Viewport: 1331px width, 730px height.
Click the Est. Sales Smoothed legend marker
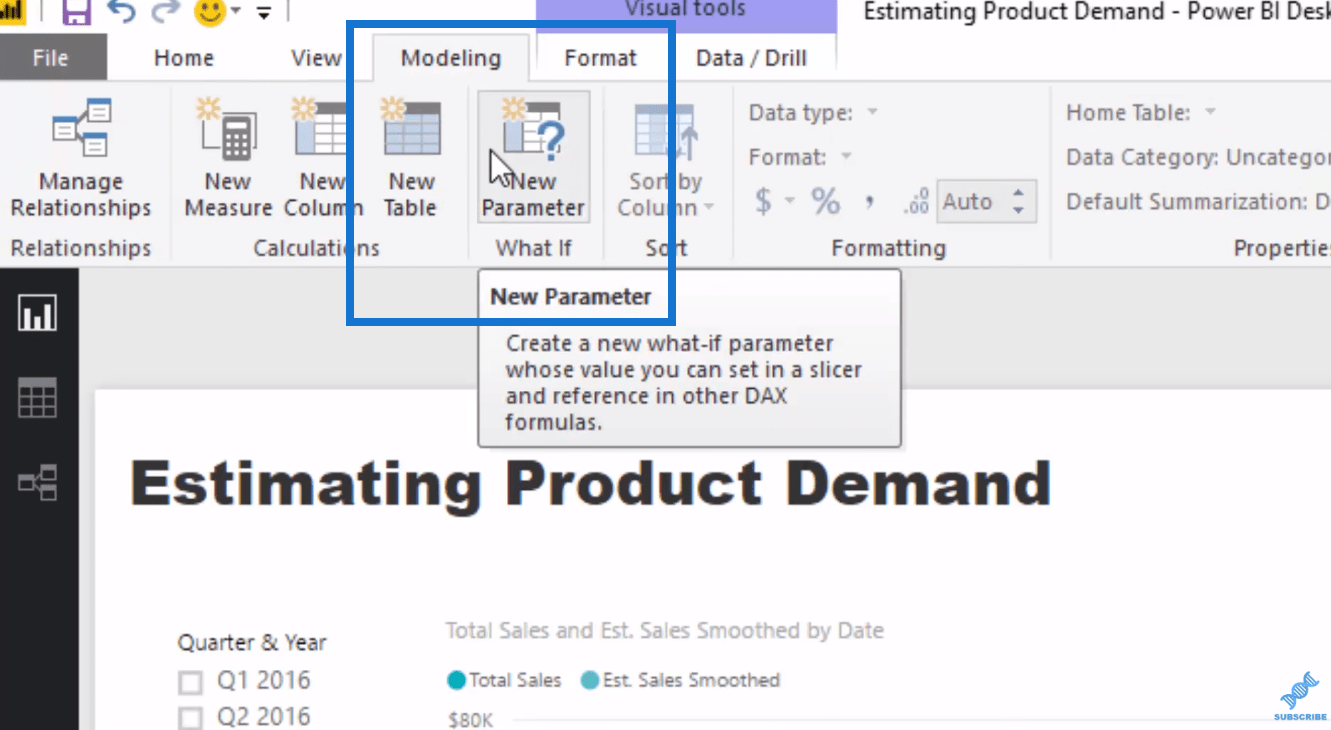pos(590,681)
